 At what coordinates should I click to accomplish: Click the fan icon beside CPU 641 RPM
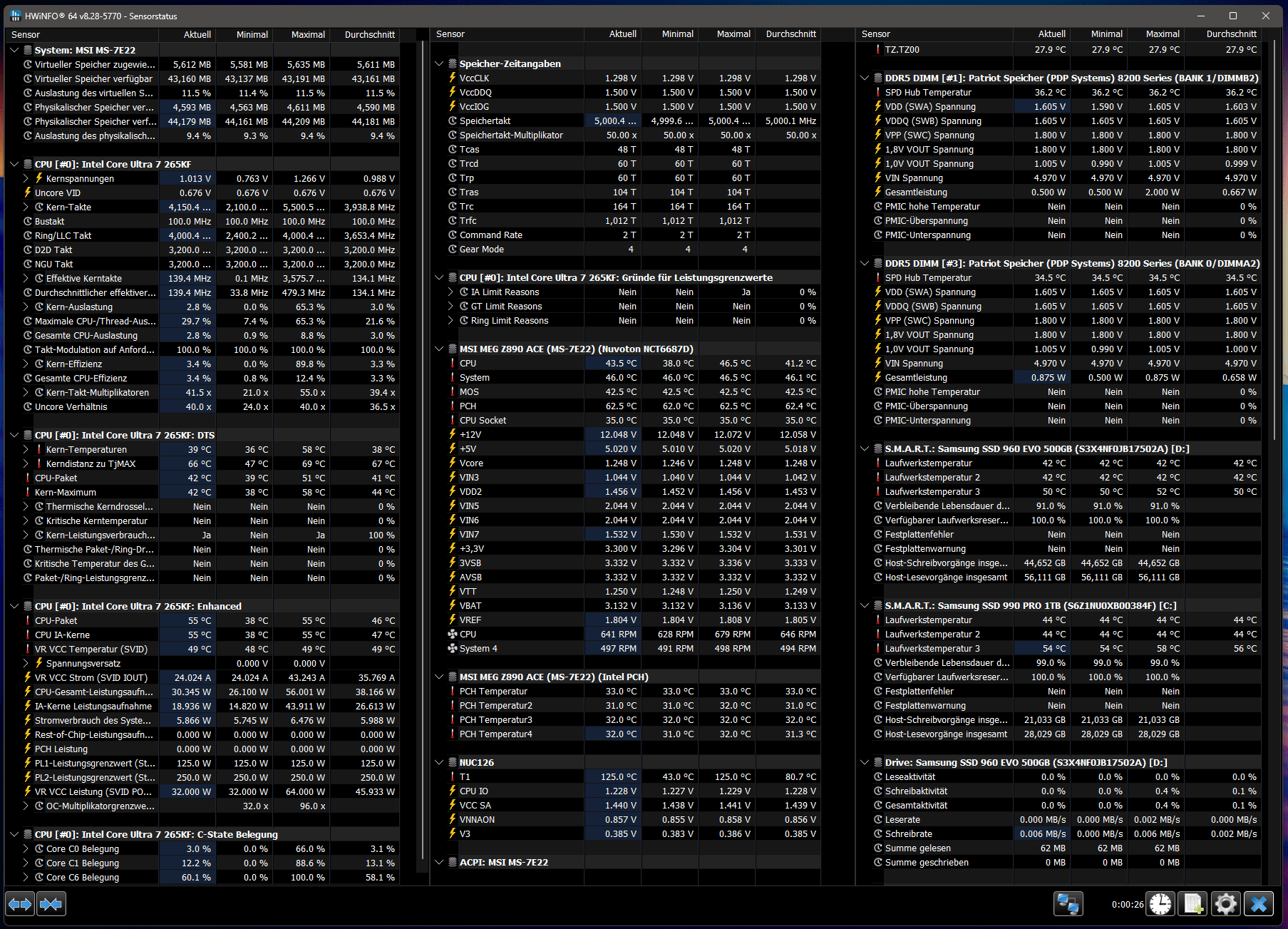[453, 635]
